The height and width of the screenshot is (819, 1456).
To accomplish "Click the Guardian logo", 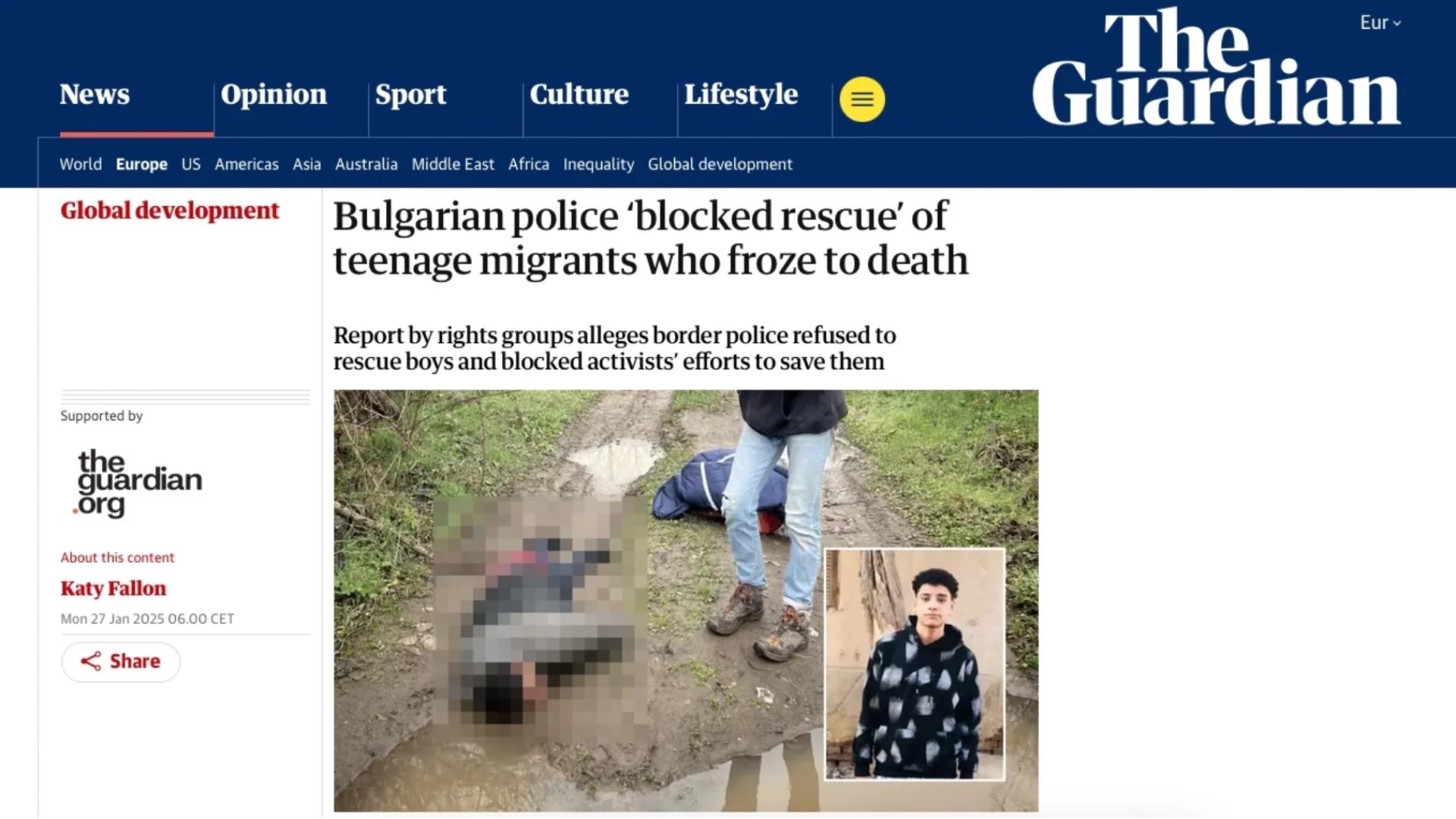I will (1216, 67).
